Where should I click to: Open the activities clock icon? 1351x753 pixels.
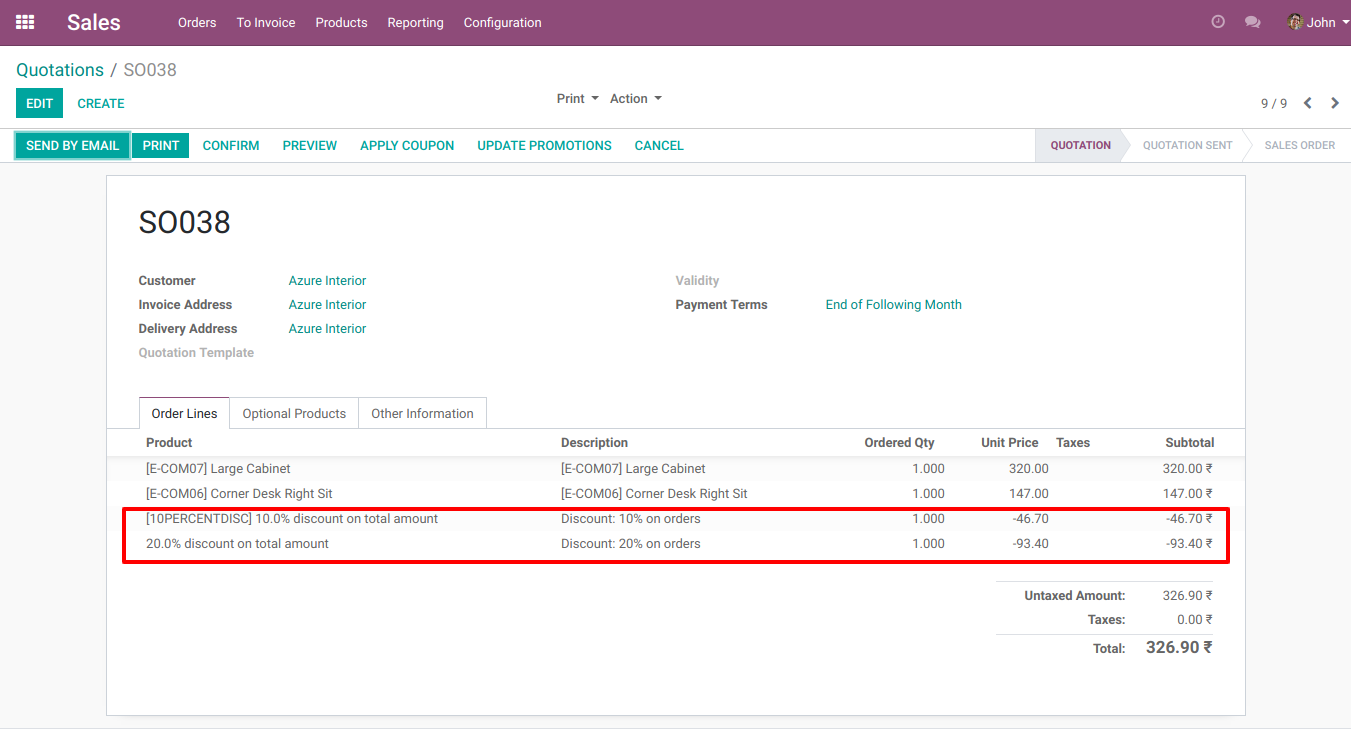[x=1217, y=22]
